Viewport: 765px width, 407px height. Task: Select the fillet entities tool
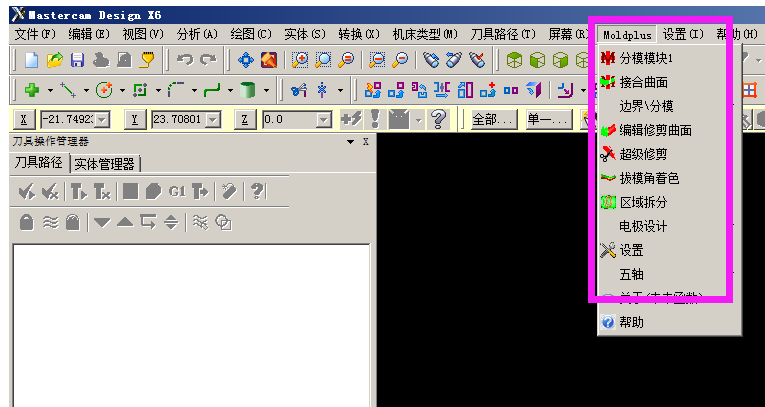tap(176, 90)
